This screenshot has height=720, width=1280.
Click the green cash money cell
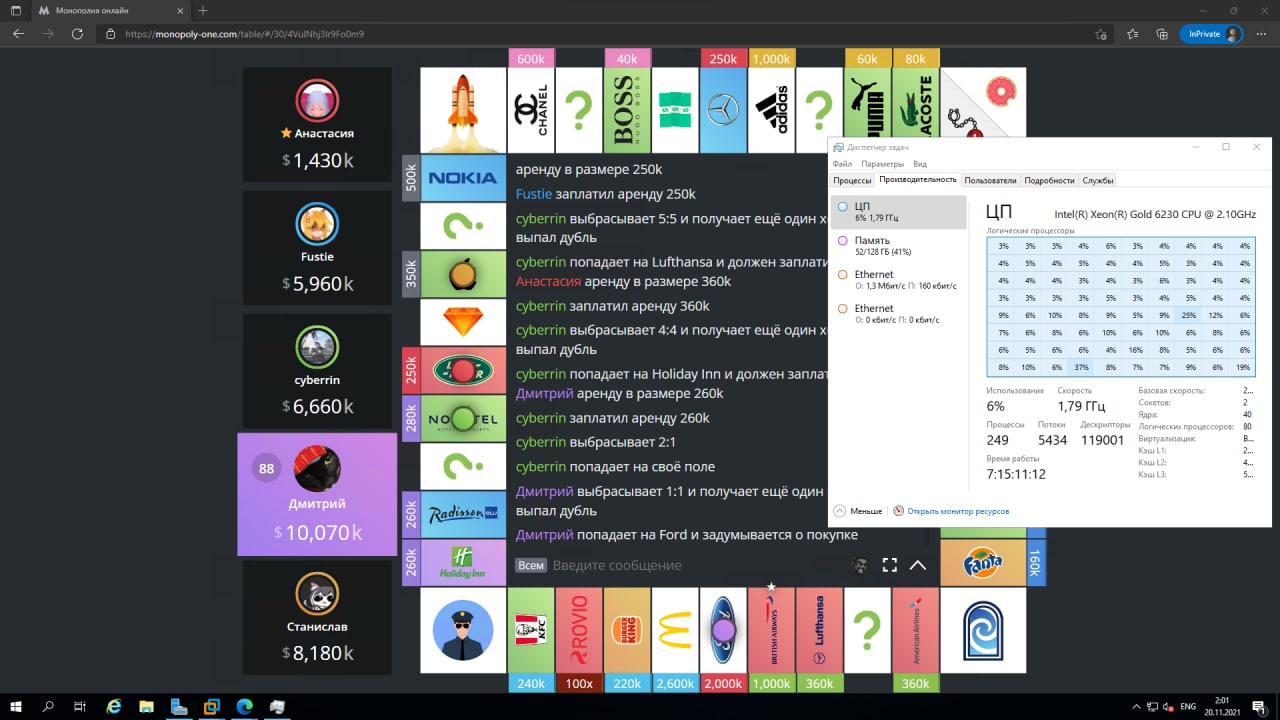[675, 110]
